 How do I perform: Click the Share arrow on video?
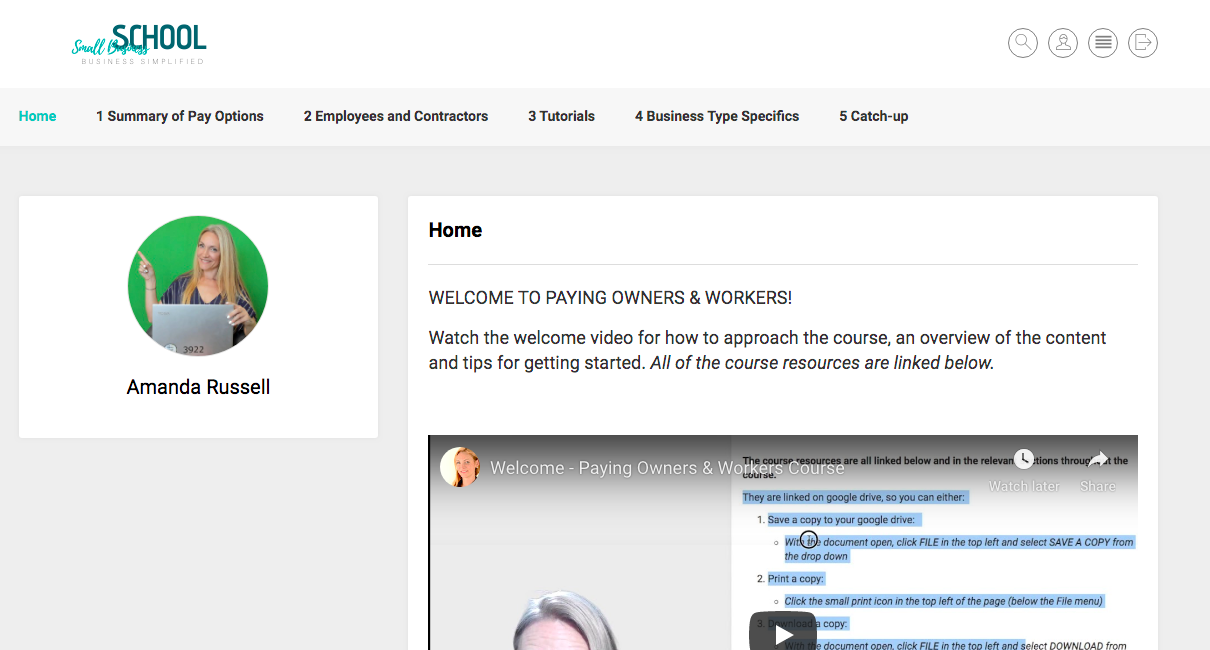(x=1097, y=460)
